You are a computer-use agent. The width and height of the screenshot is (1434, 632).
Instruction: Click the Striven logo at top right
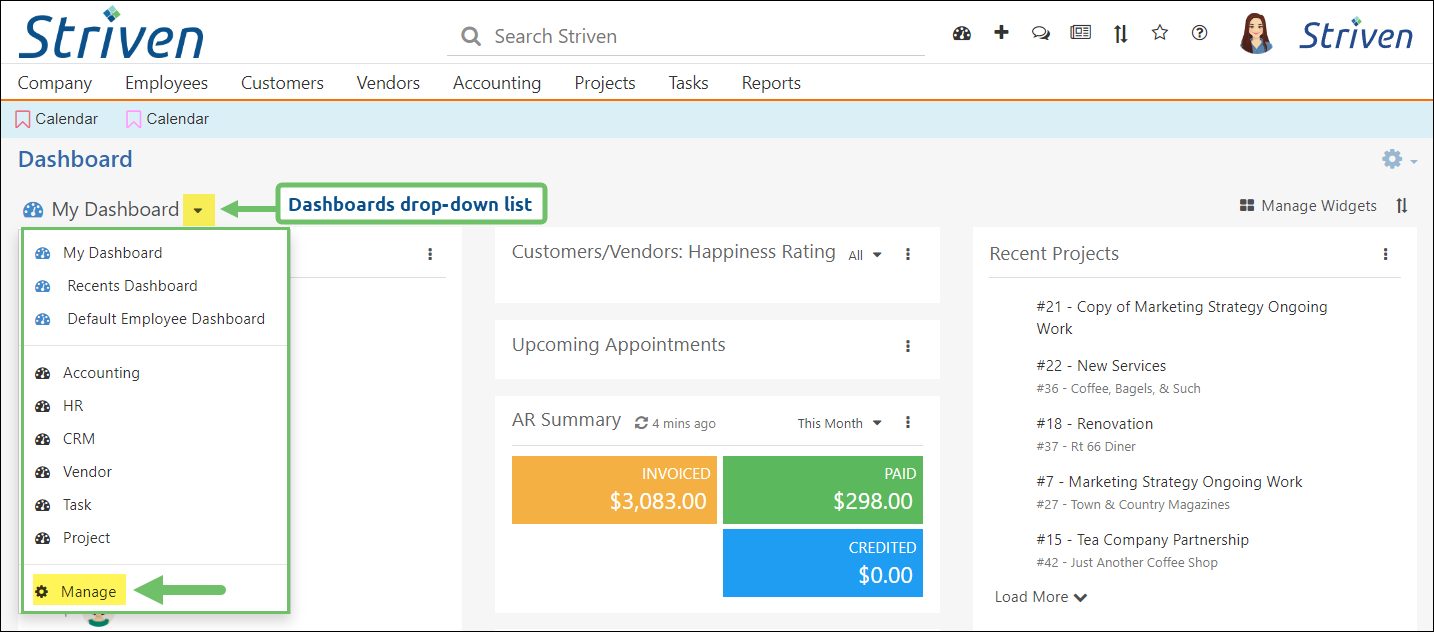1356,33
